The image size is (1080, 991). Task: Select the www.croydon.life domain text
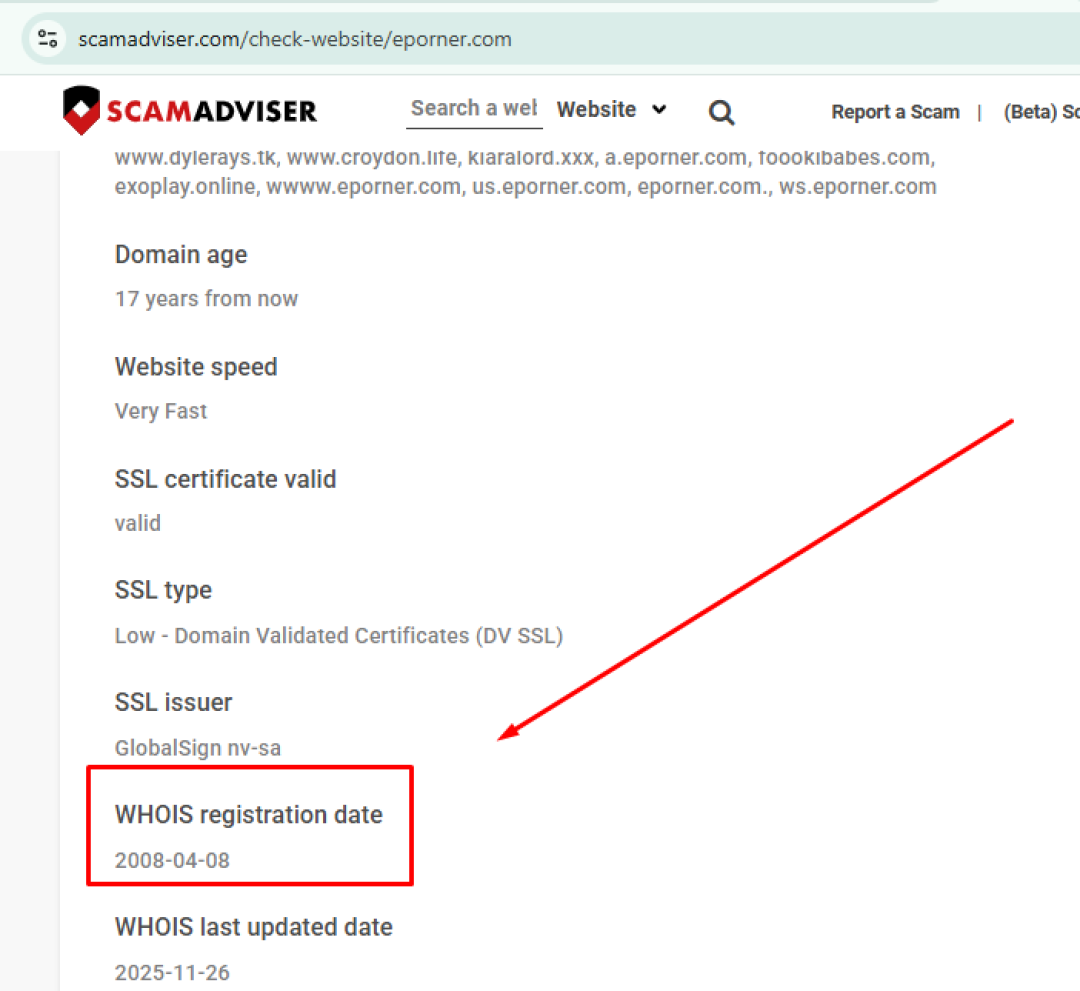click(x=371, y=158)
